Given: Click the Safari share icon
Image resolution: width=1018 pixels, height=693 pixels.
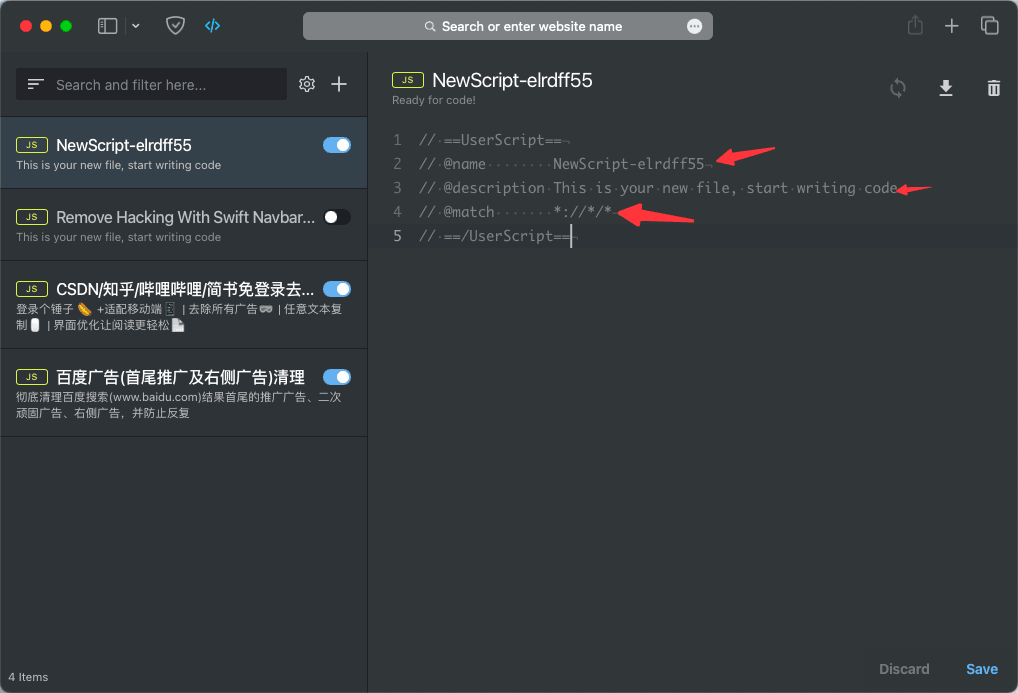Looking at the screenshot, I should (915, 26).
